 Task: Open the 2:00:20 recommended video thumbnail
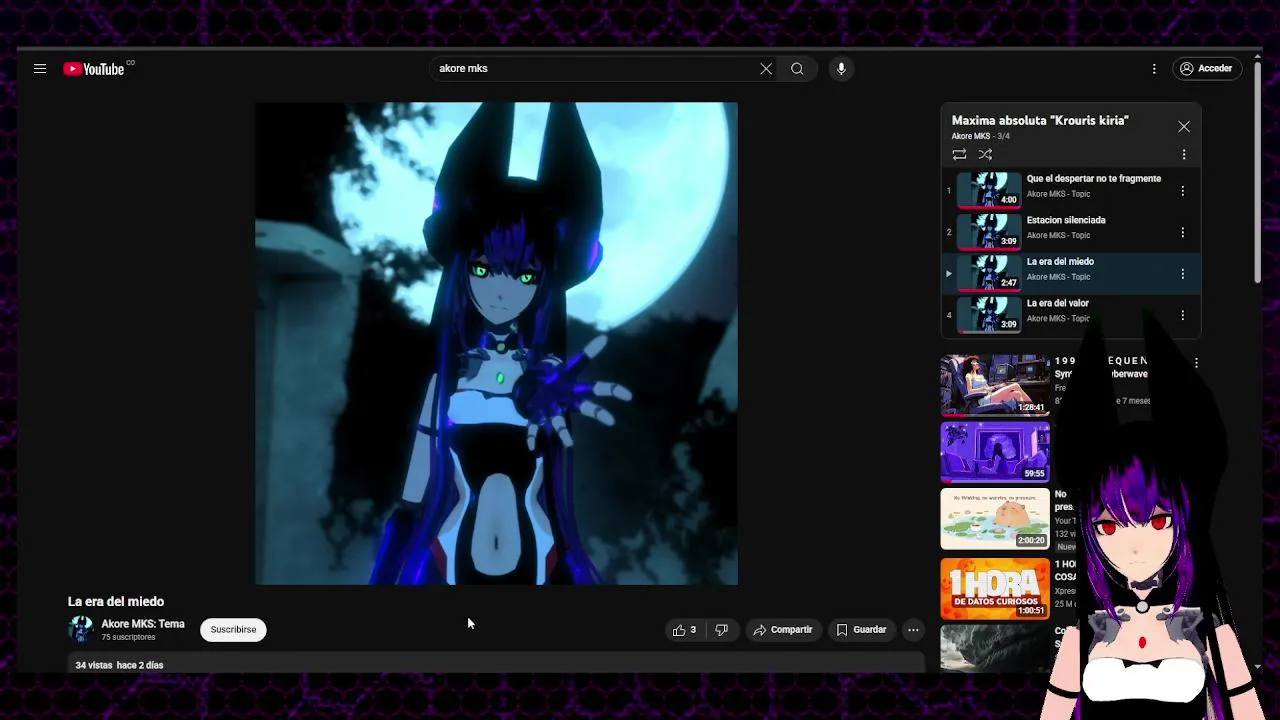[994, 518]
